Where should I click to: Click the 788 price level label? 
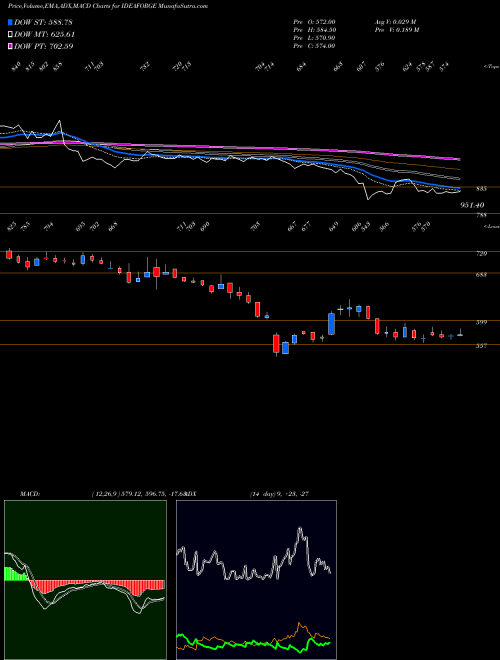point(481,216)
